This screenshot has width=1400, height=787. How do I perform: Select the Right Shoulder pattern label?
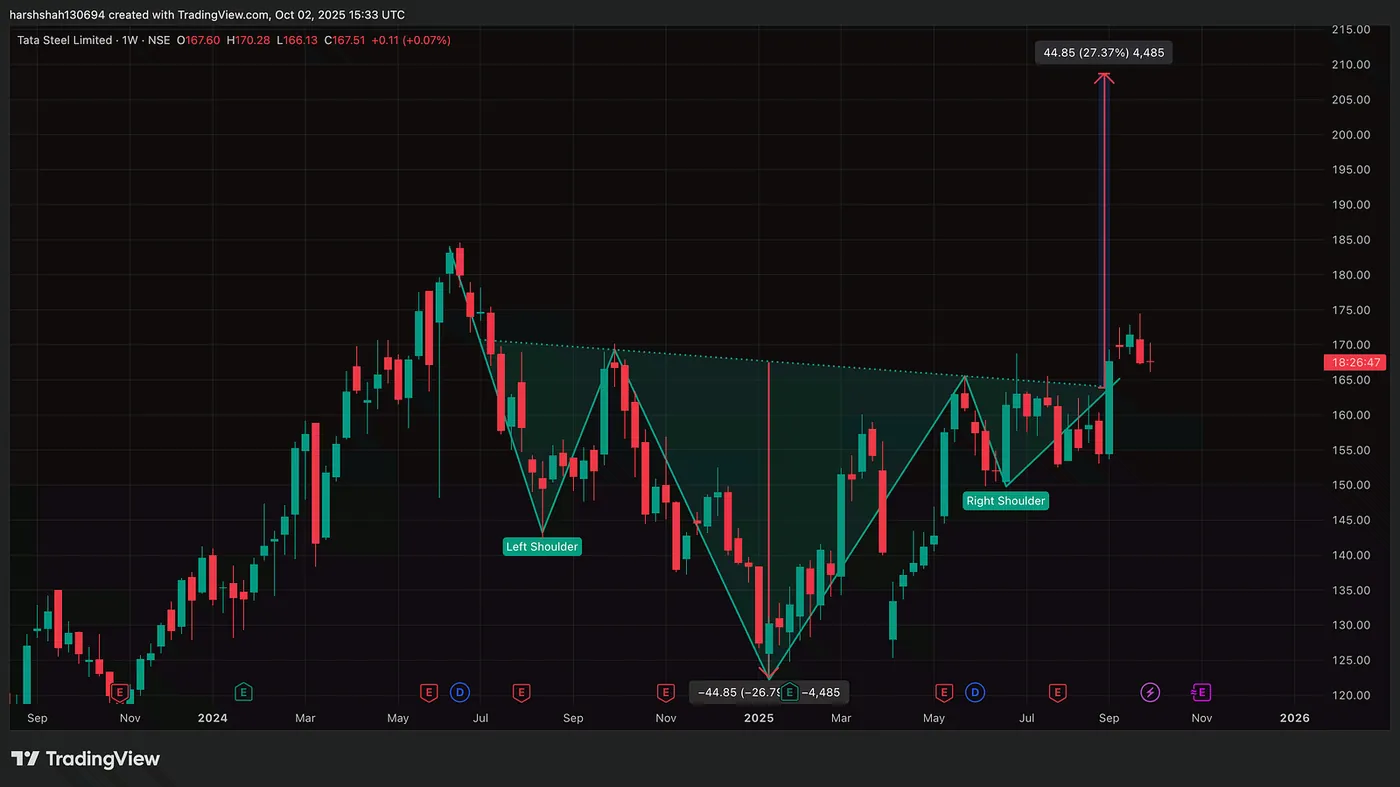(1005, 501)
